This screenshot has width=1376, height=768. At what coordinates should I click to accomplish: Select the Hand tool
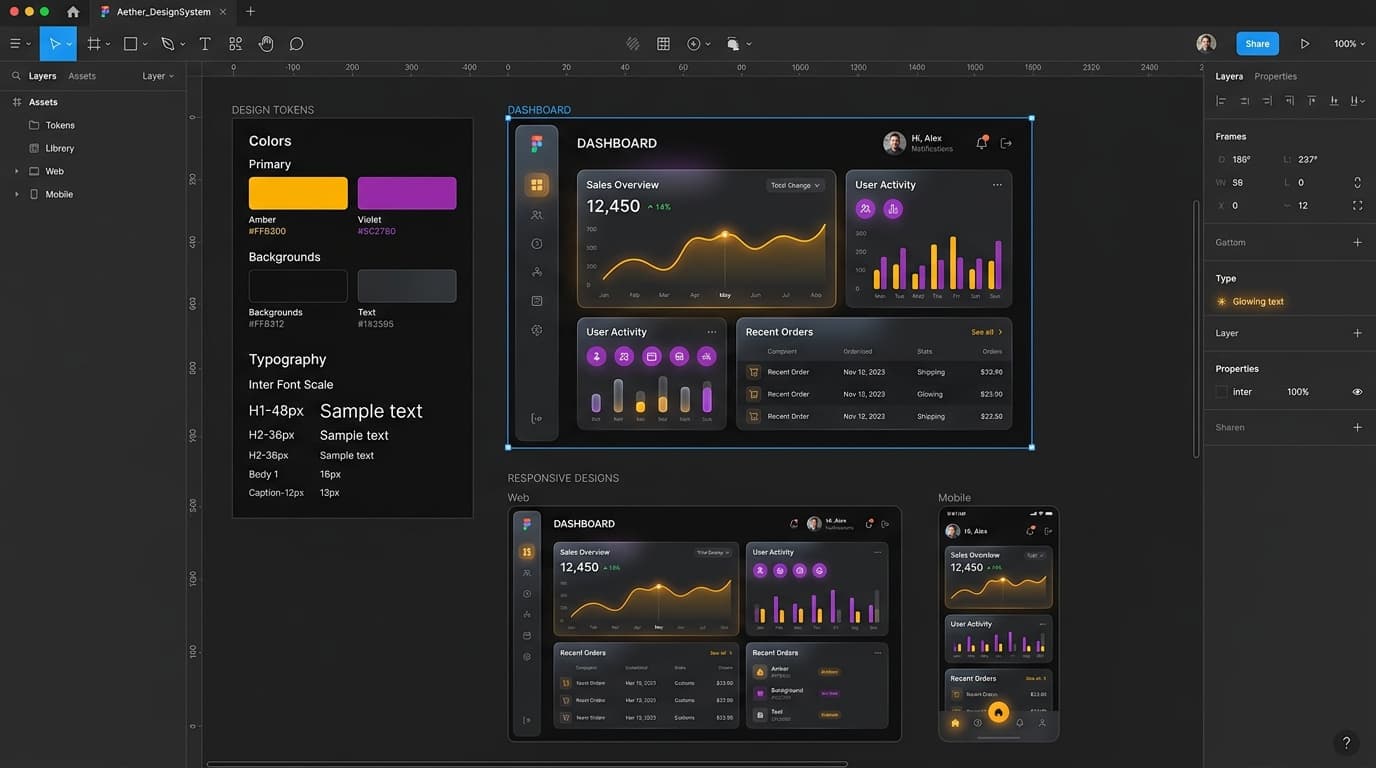pos(266,44)
